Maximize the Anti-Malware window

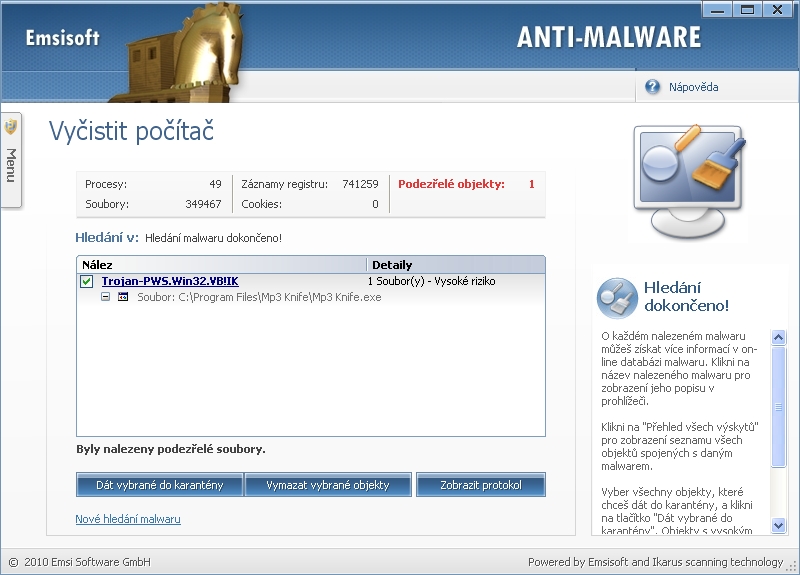coord(747,10)
